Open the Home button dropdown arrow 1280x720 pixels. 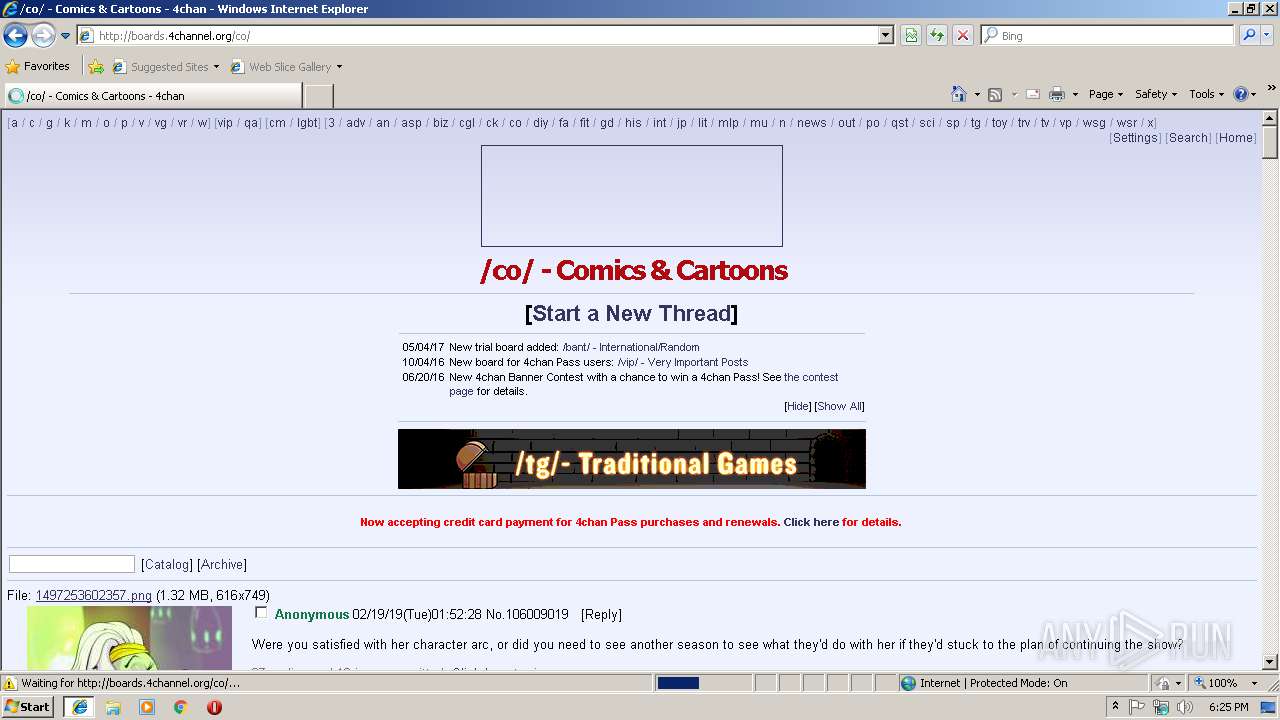click(976, 94)
